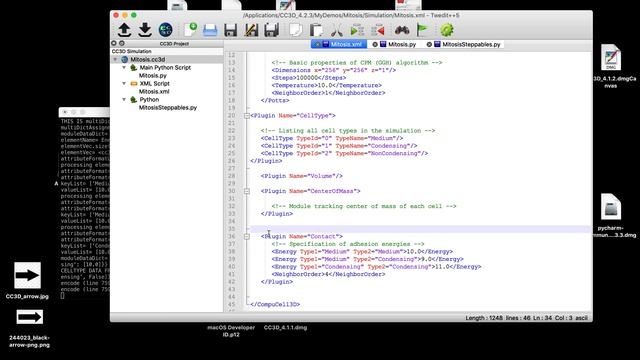Image resolution: width=640 pixels, height=360 pixels.
Task: Click the NeighborOrder 1 line at line 17
Action: pyautogui.click(x=329, y=93)
